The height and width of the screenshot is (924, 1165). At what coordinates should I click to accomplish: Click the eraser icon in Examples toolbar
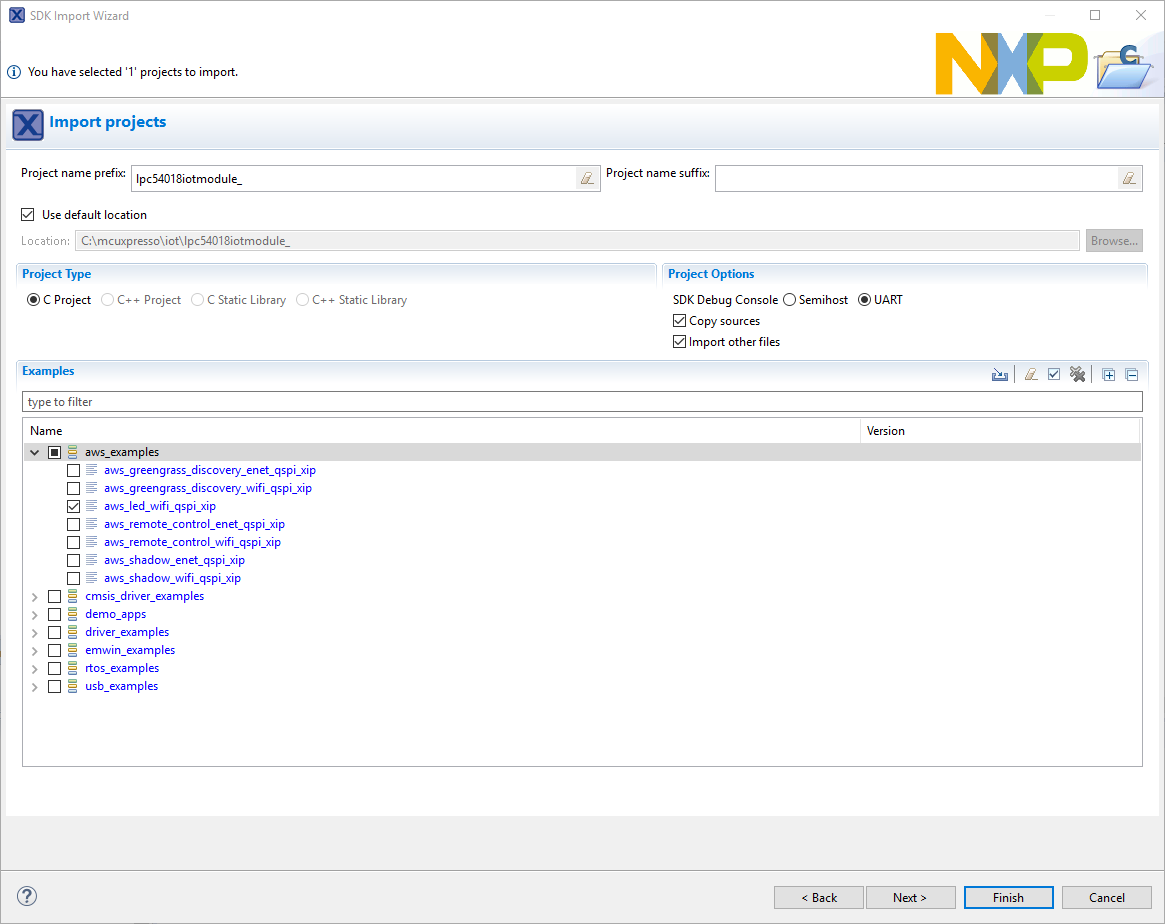click(1031, 374)
